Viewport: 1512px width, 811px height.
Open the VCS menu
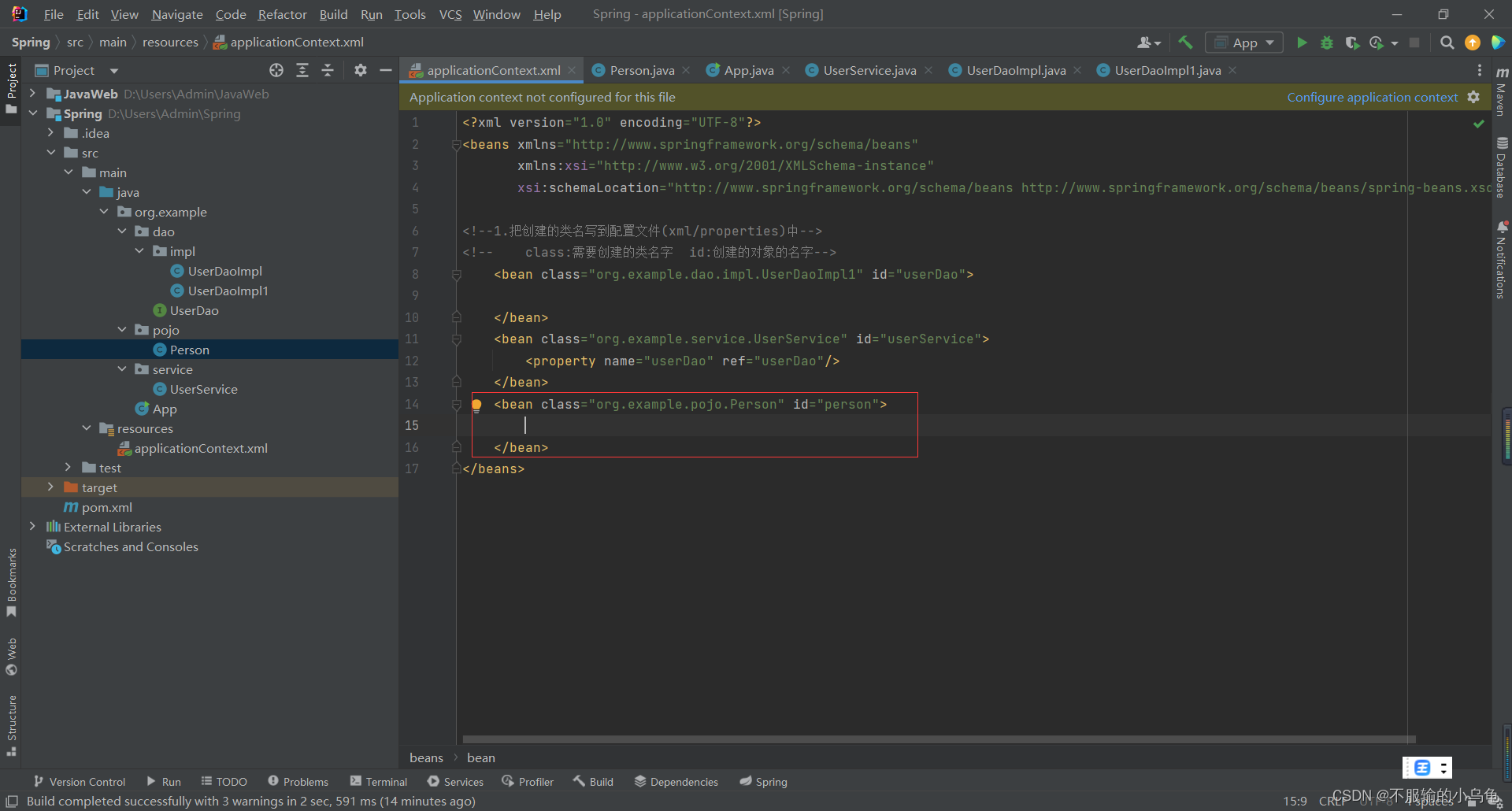point(450,14)
